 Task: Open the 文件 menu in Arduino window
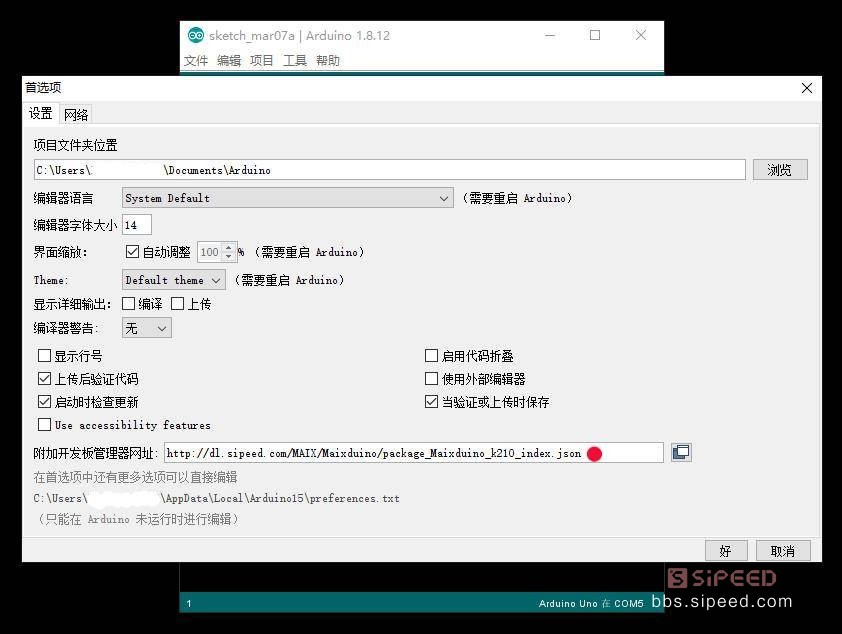click(196, 61)
